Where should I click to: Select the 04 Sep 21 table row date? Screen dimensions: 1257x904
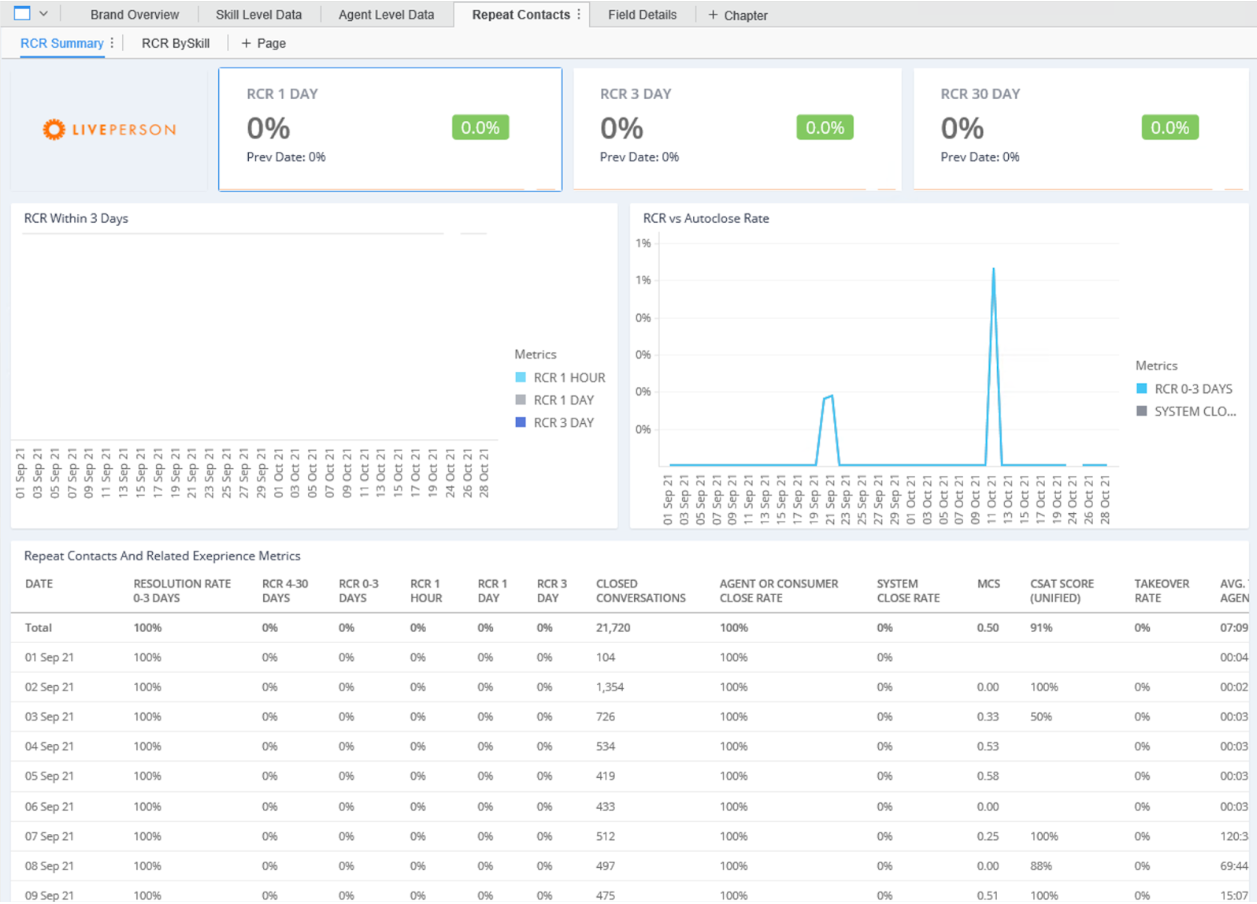(49, 747)
